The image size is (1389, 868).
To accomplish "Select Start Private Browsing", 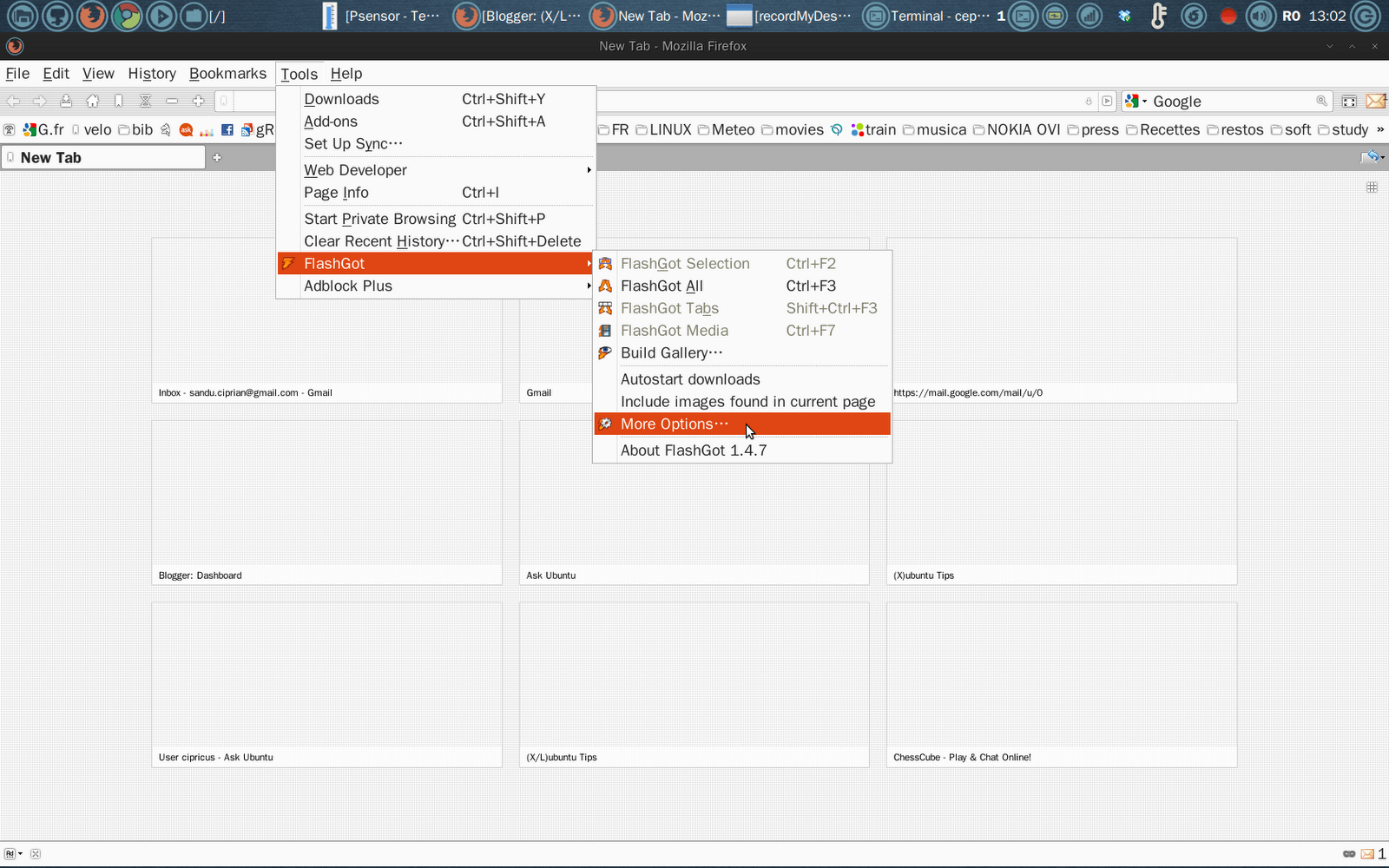I will pos(436,219).
